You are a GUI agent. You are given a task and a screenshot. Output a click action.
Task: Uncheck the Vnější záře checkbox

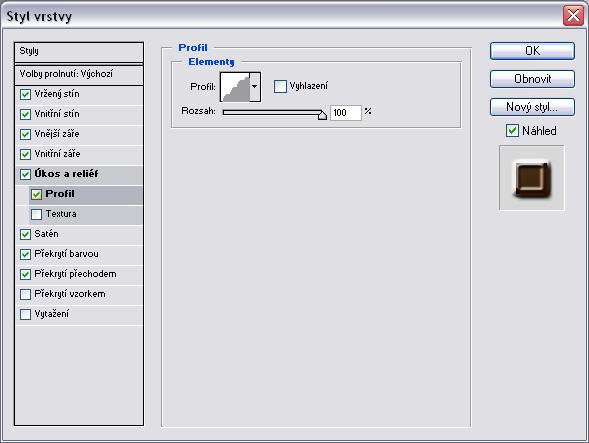[x=25, y=134]
